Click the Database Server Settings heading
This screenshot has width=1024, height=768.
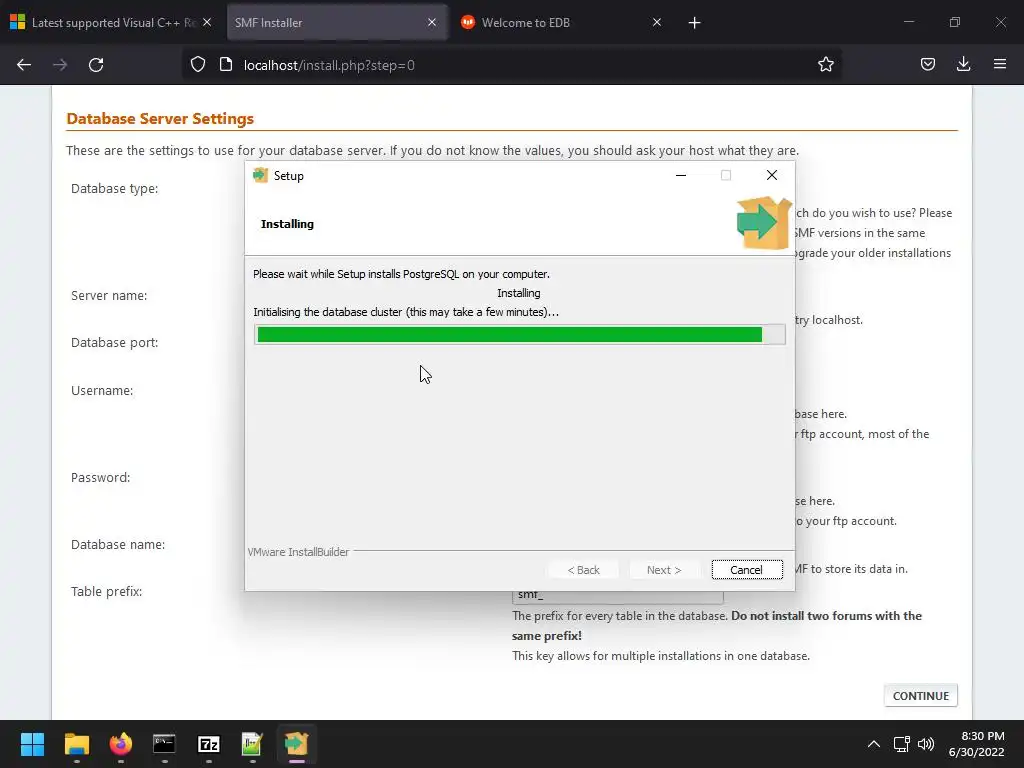(160, 119)
